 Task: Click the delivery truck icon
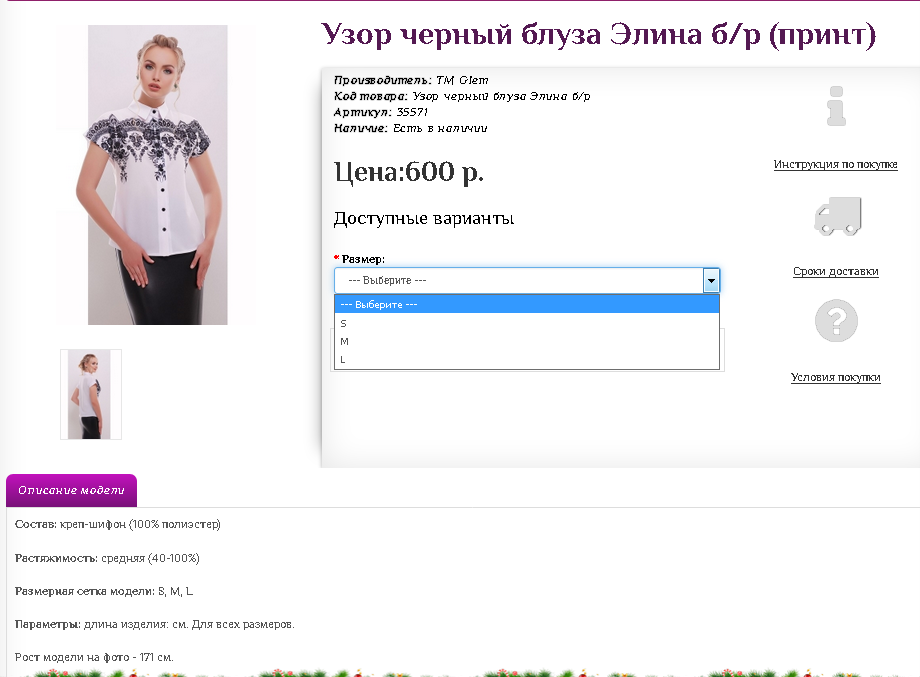[x=838, y=216]
